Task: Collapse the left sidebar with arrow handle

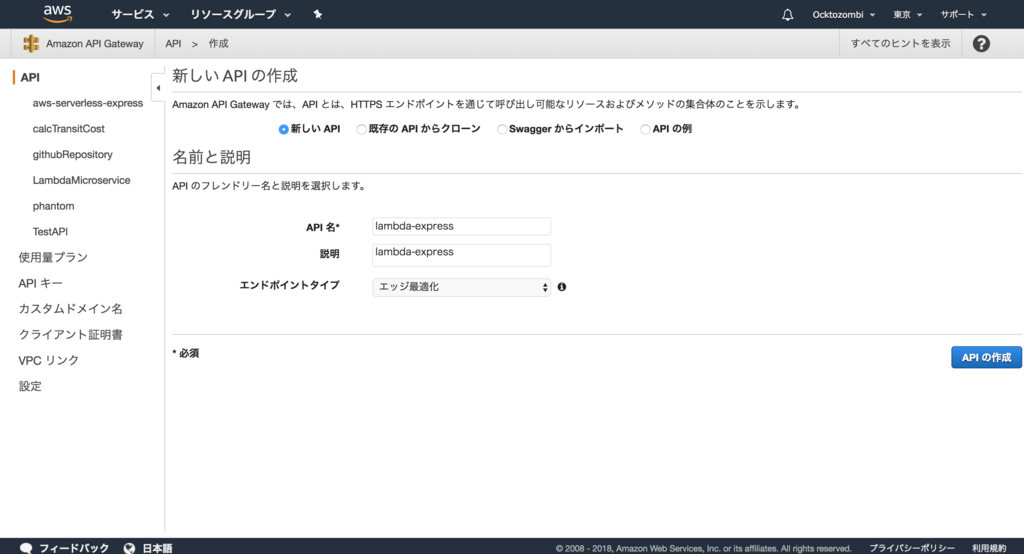Action: (x=158, y=88)
